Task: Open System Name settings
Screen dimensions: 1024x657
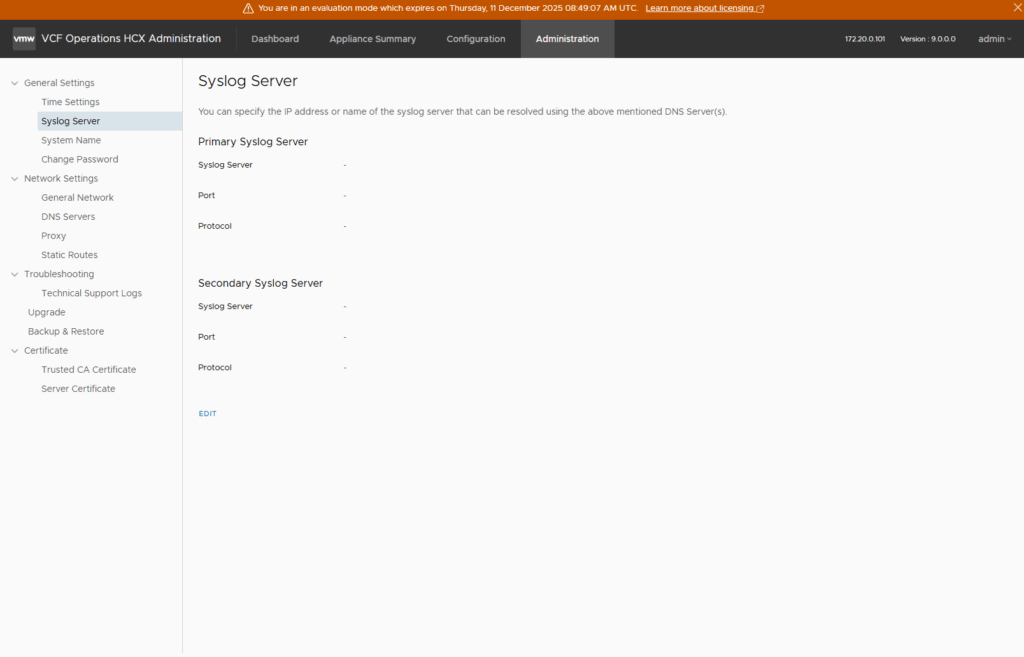Action: coord(71,141)
